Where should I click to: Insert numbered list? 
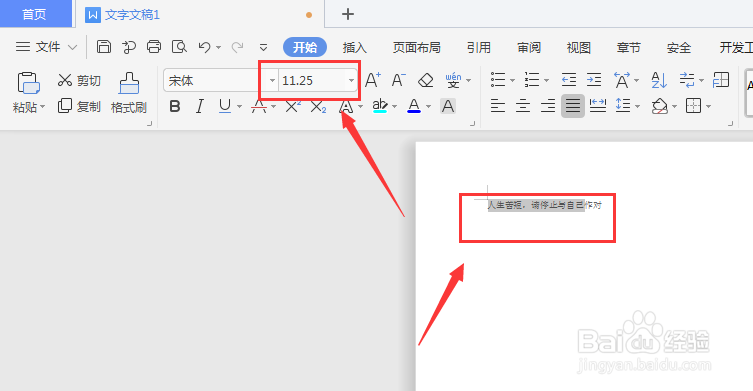pos(532,80)
